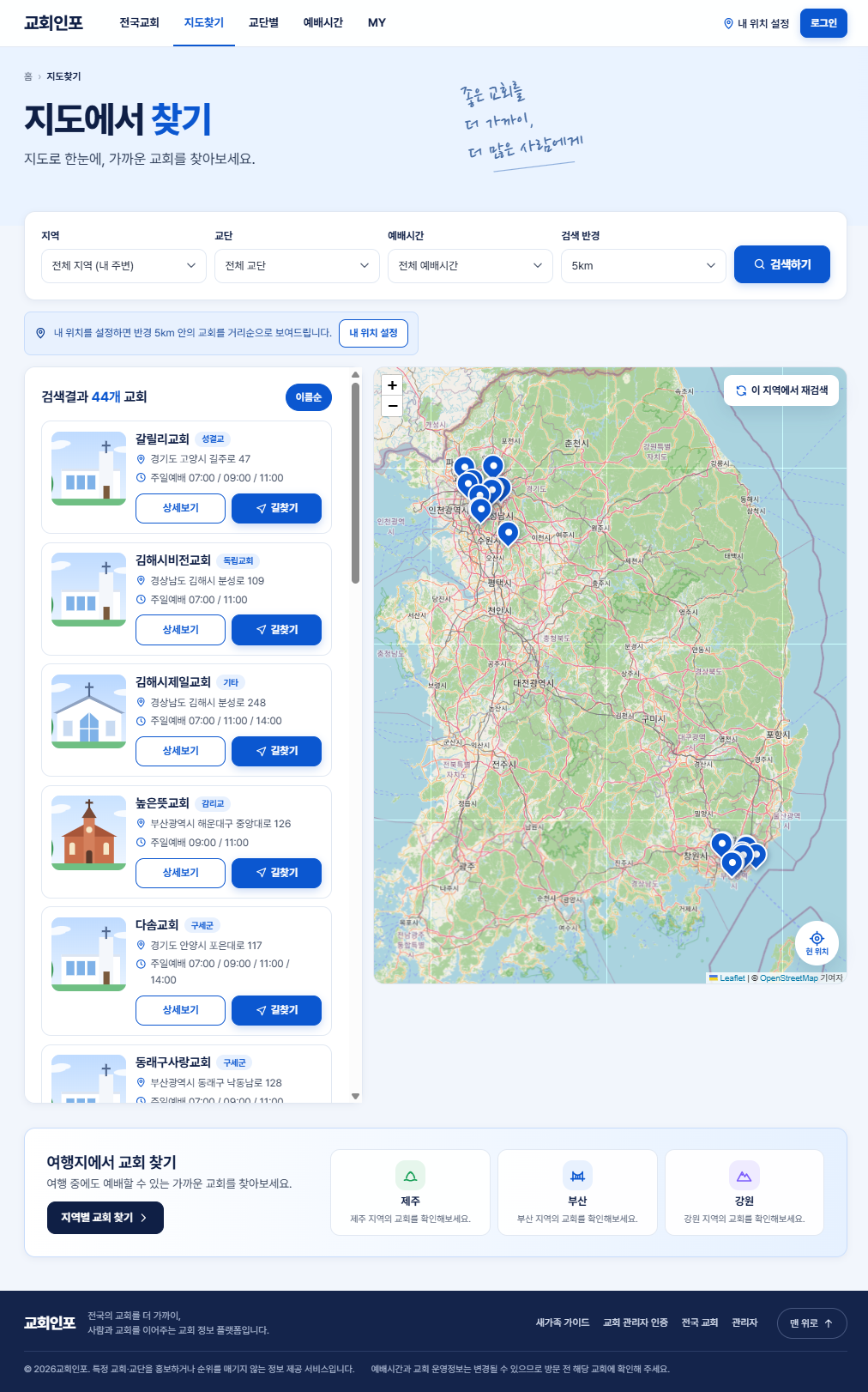
Task: Click the 성결교 tag on 갈릴리교회
Action: click(x=213, y=439)
